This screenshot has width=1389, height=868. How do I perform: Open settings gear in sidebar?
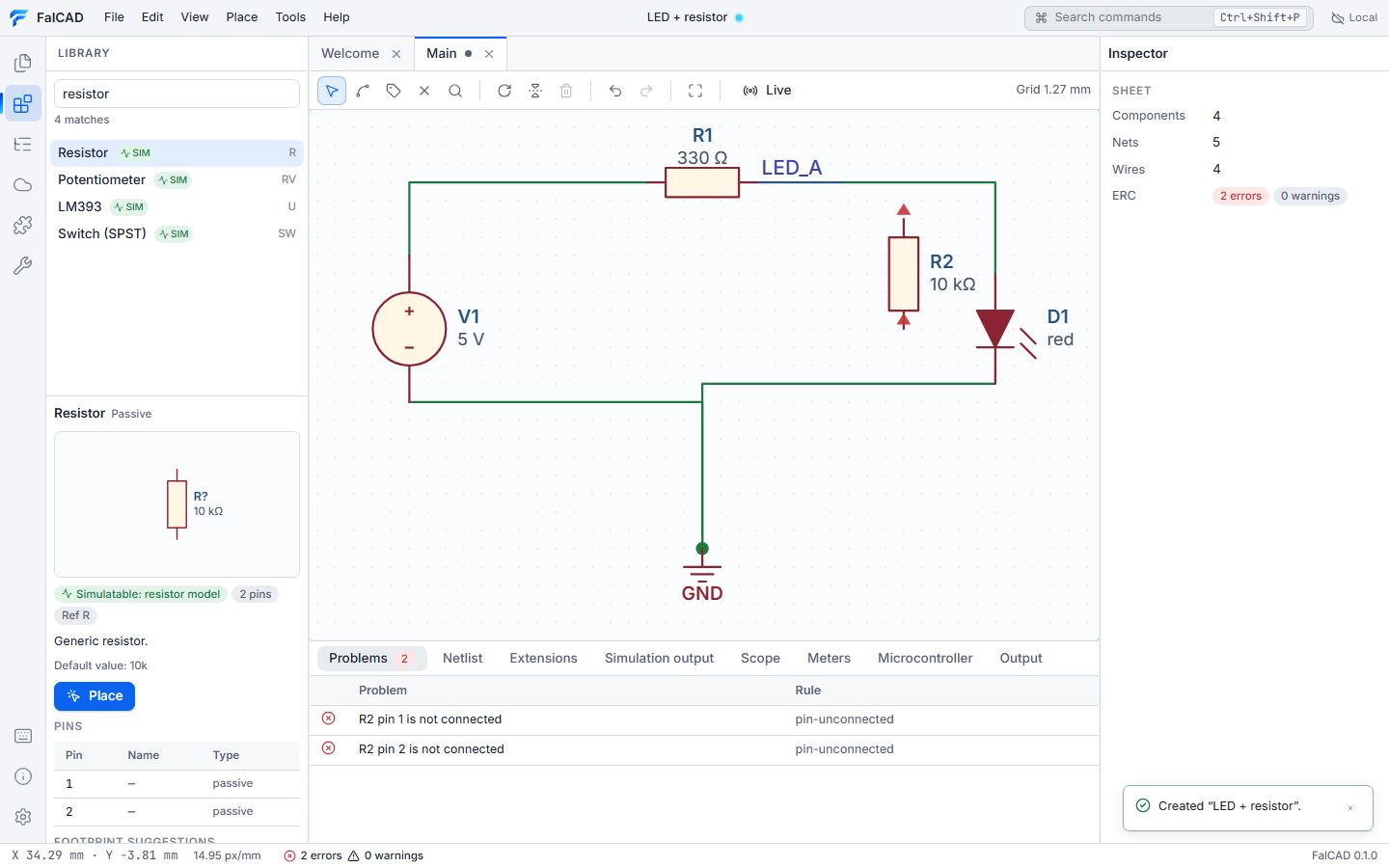(23, 817)
